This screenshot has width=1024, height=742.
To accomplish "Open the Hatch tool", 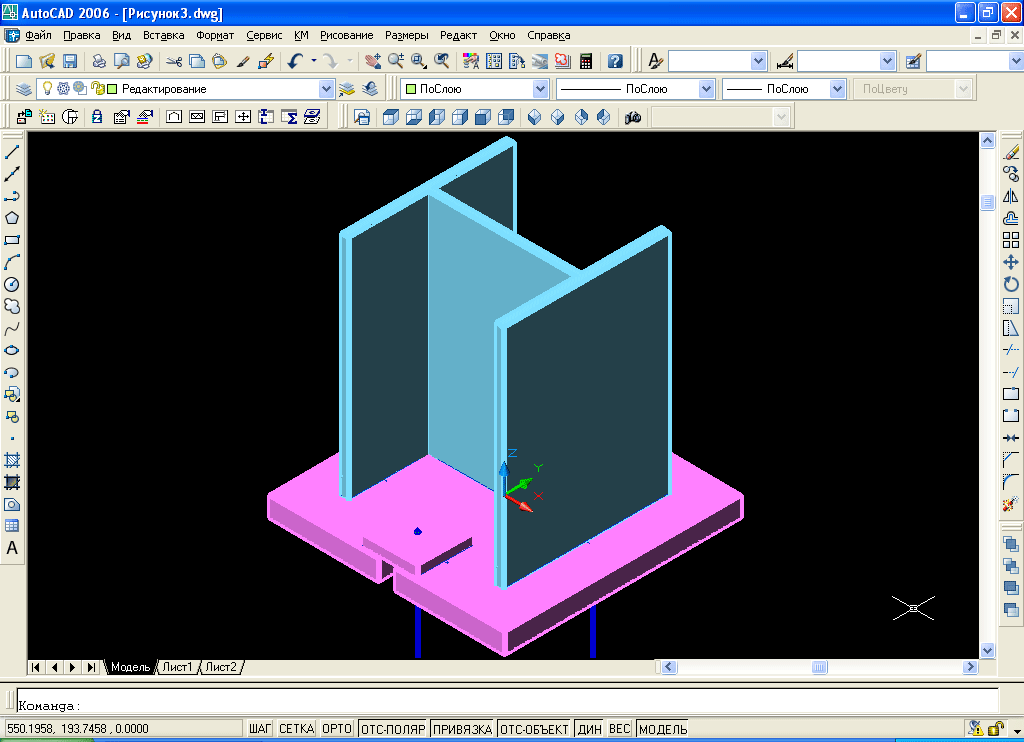I will pyautogui.click(x=13, y=460).
